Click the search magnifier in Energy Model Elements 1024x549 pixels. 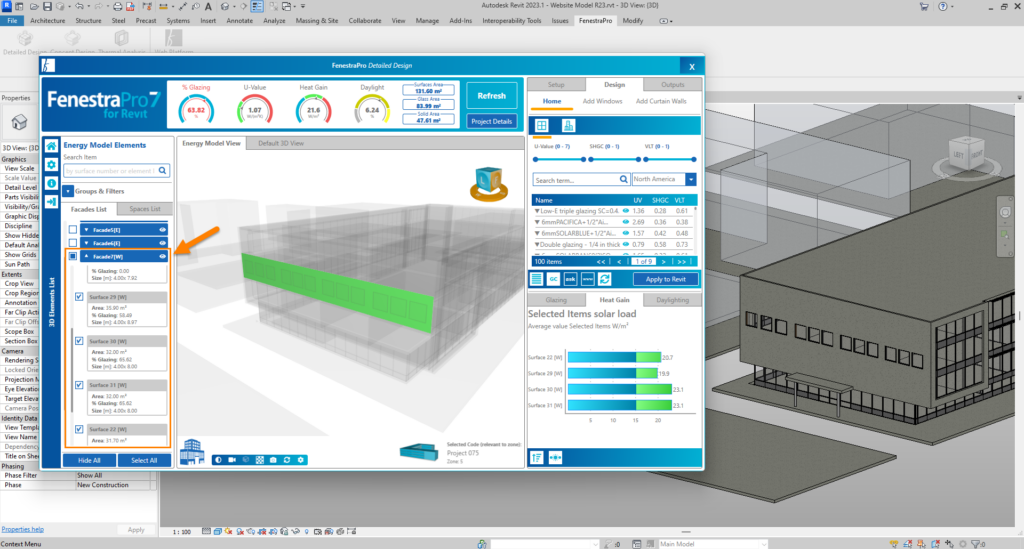pyautogui.click(x=163, y=171)
